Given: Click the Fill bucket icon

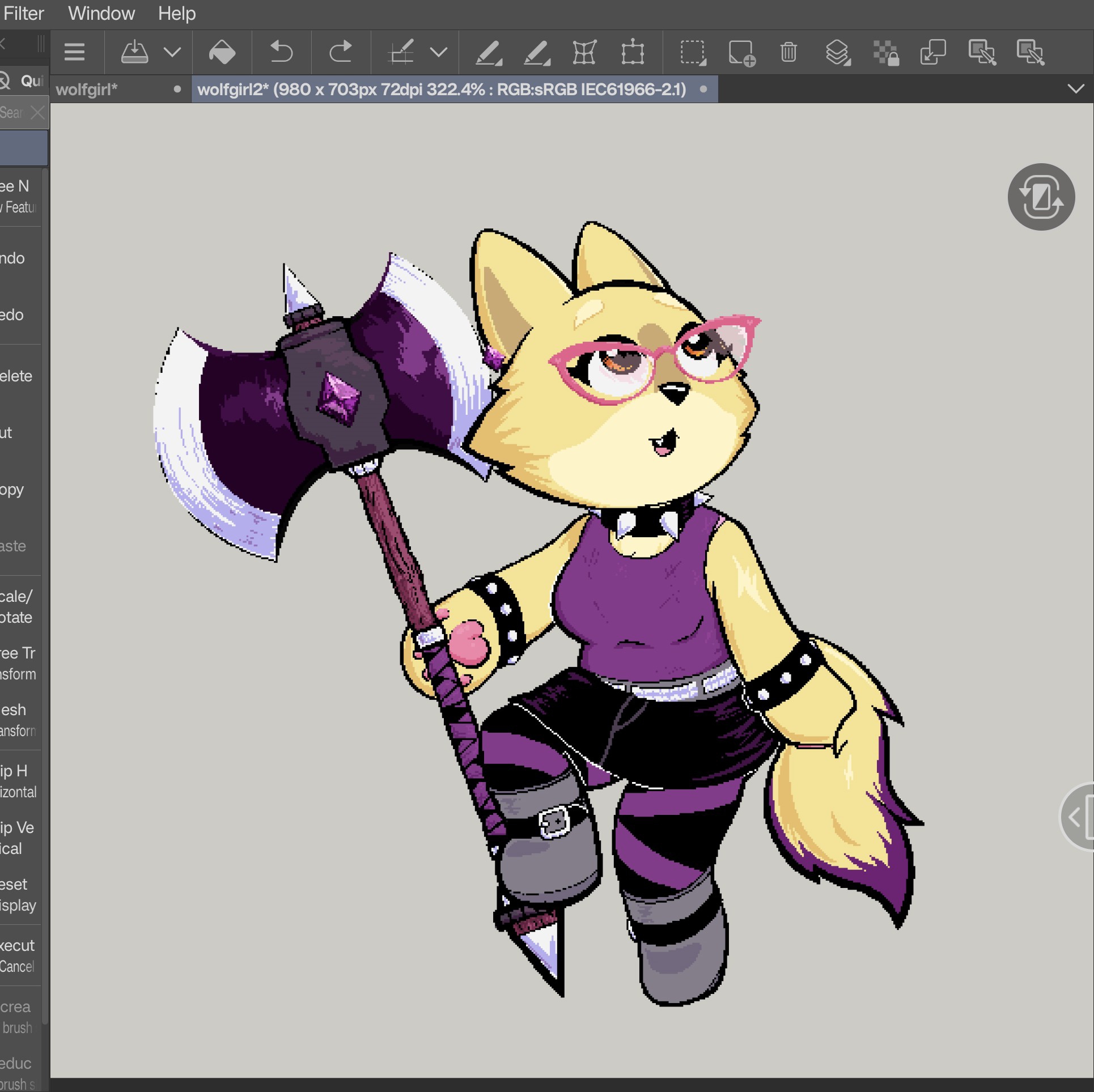Looking at the screenshot, I should [222, 53].
